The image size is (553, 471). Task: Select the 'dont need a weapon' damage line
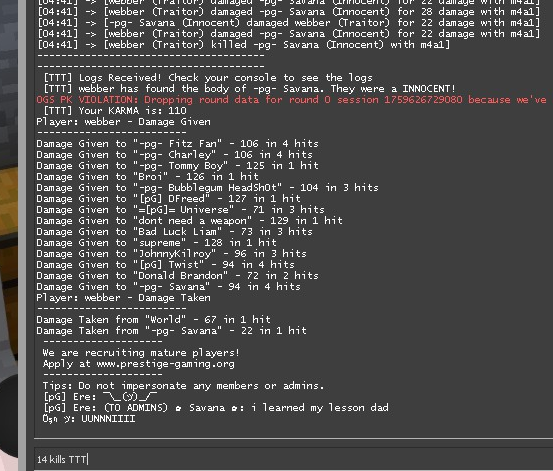(x=189, y=221)
